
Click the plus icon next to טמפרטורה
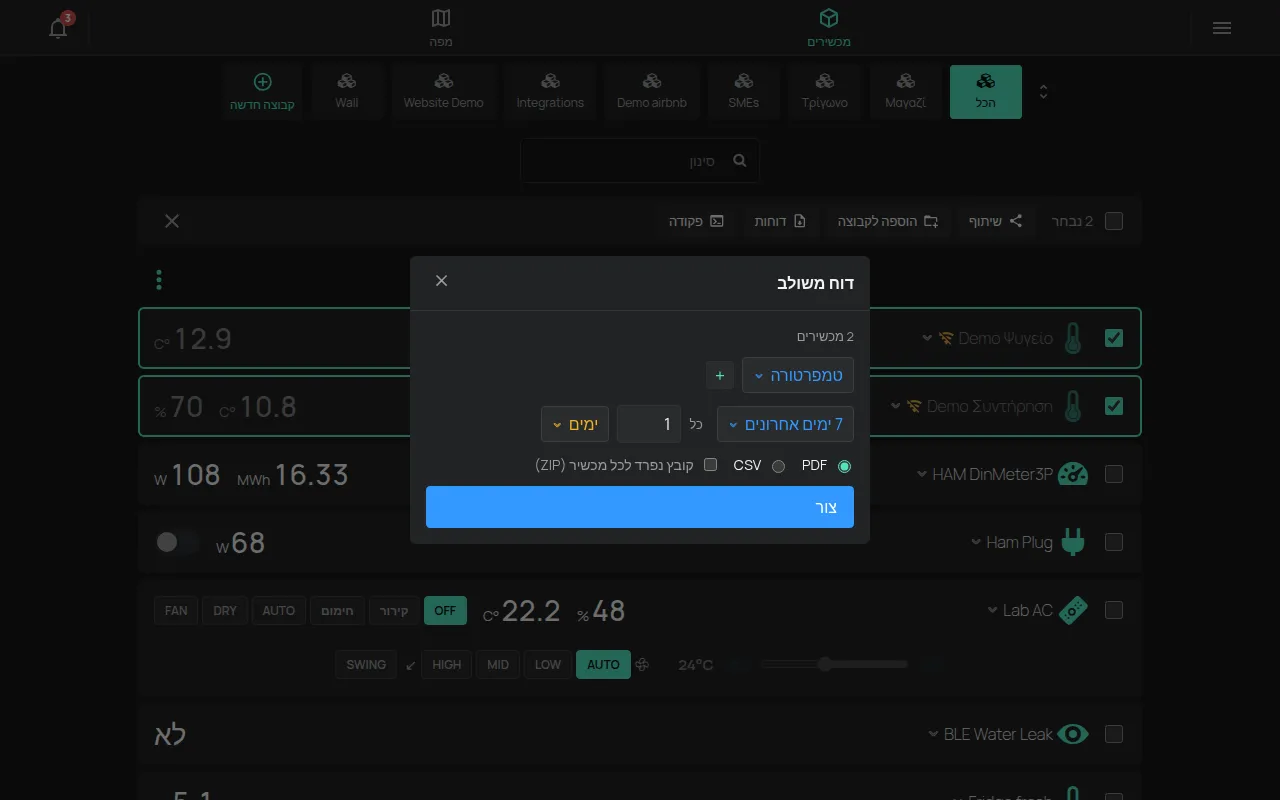(720, 375)
